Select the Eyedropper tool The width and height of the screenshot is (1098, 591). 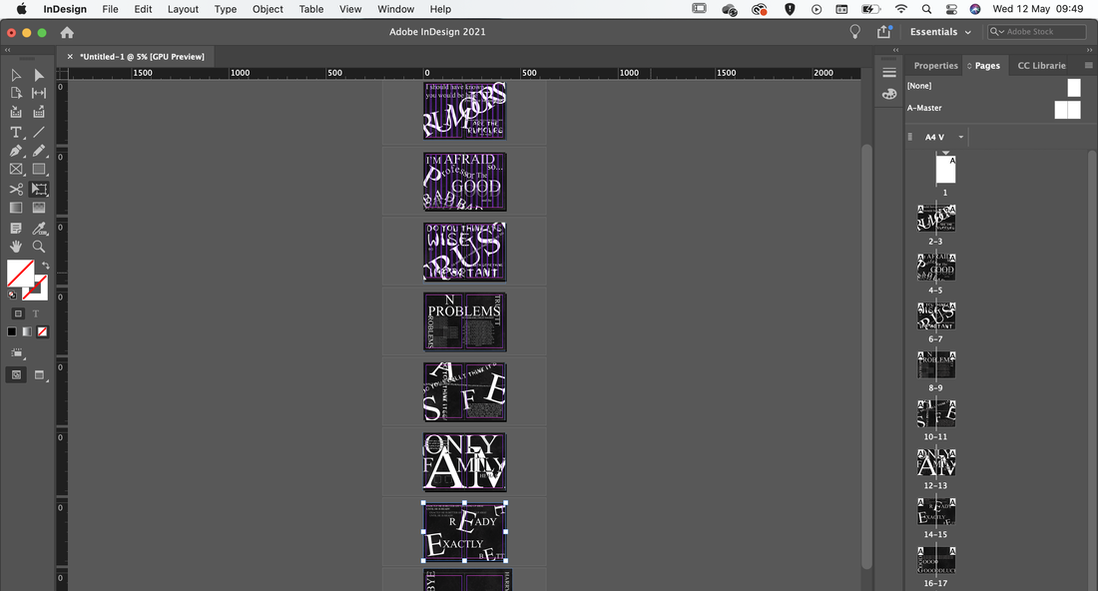click(x=39, y=228)
